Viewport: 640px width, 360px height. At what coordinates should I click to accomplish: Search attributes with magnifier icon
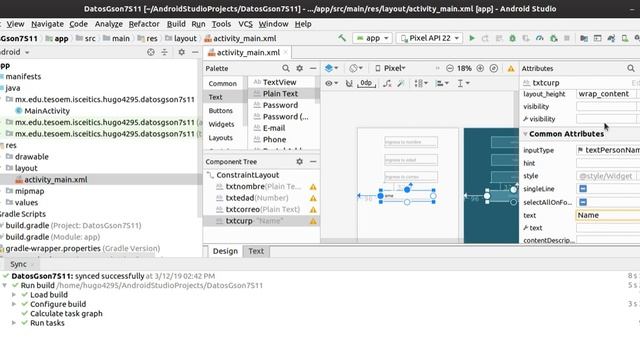(x=631, y=68)
